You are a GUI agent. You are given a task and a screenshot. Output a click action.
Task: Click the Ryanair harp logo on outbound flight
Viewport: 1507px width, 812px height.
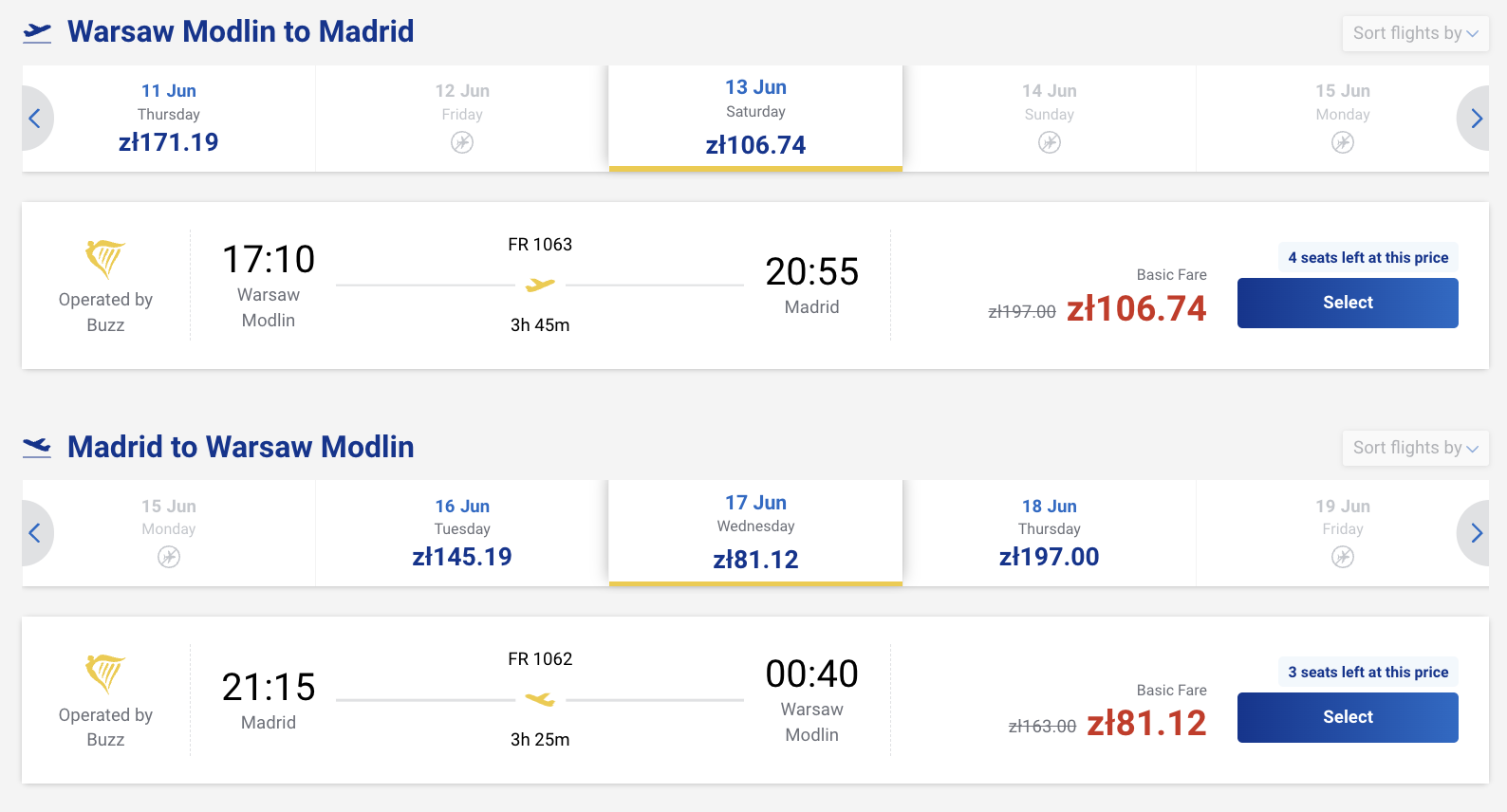[105, 258]
